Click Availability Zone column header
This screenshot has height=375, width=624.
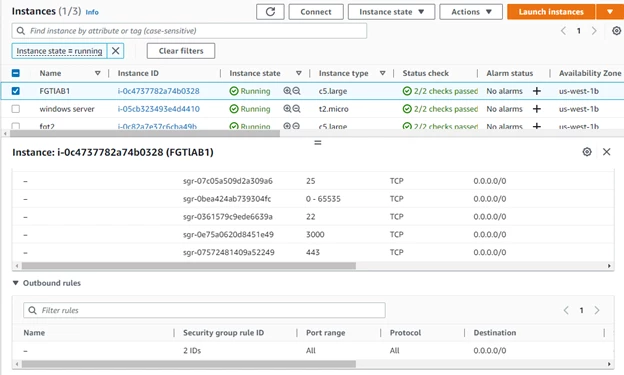pos(590,73)
